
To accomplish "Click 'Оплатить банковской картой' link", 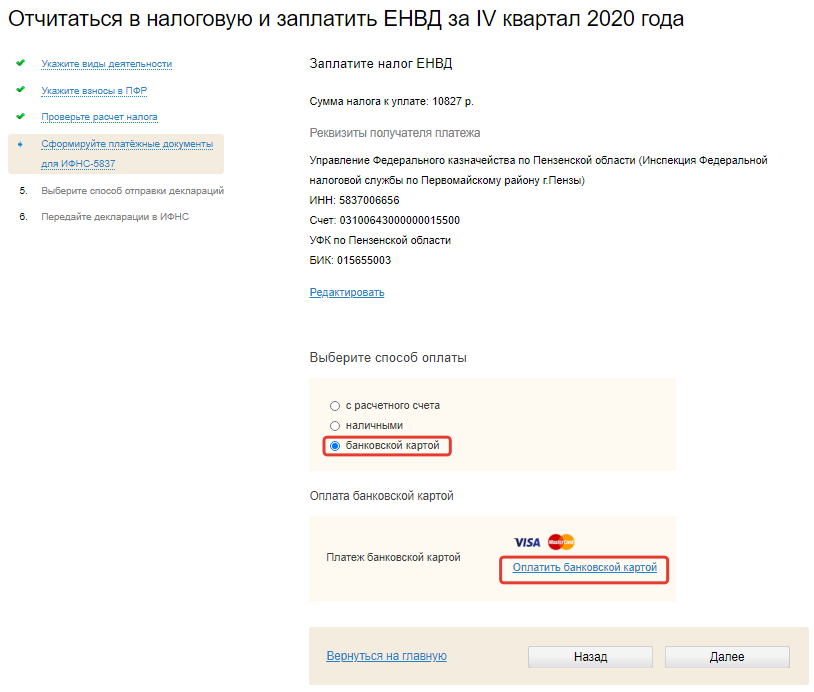I will 584,568.
